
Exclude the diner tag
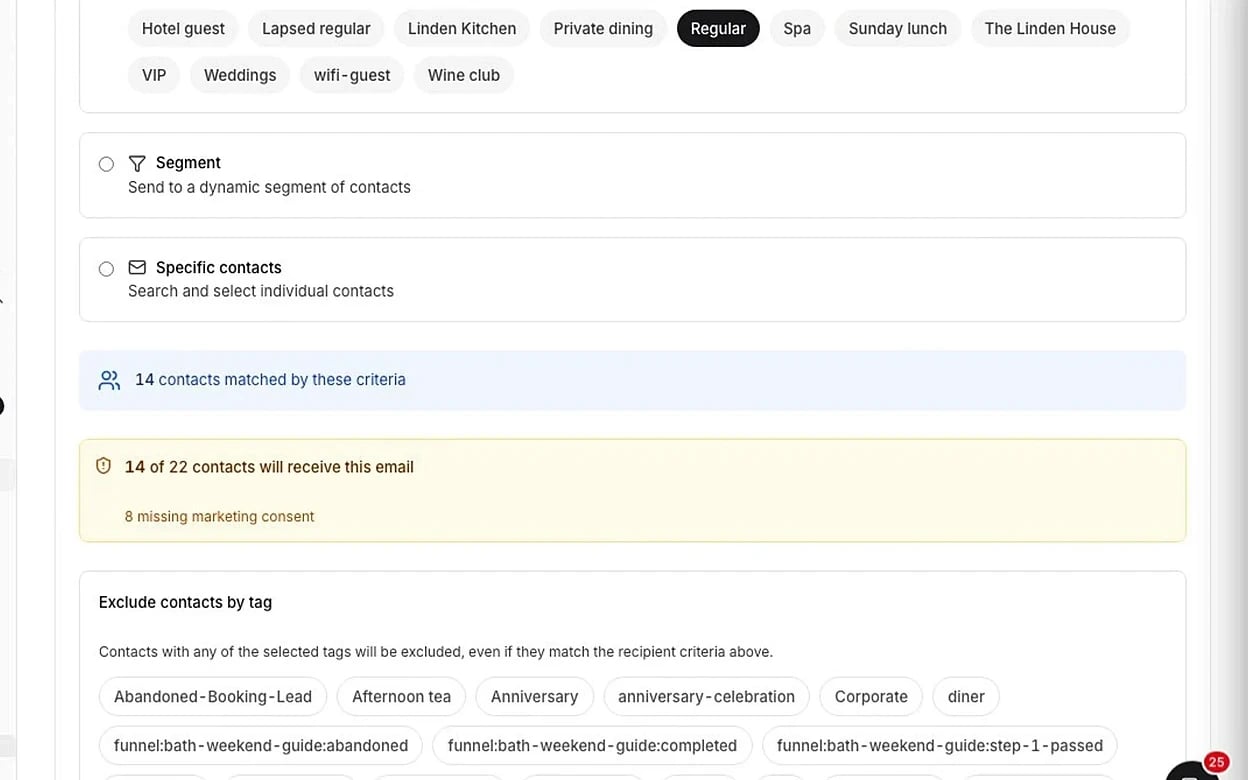pyautogui.click(x=966, y=696)
